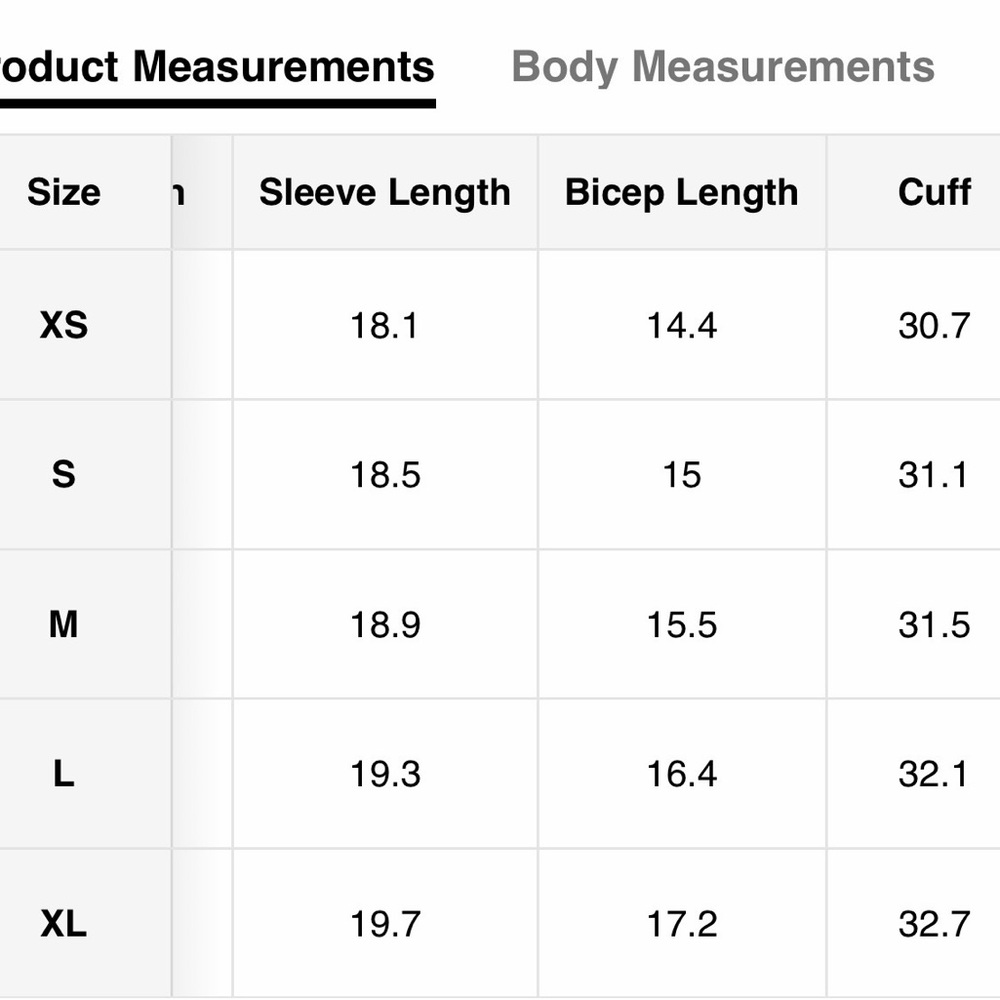This screenshot has height=1000, width=1000.
Task: Click the M cuff value 31.5
Action: [934, 625]
